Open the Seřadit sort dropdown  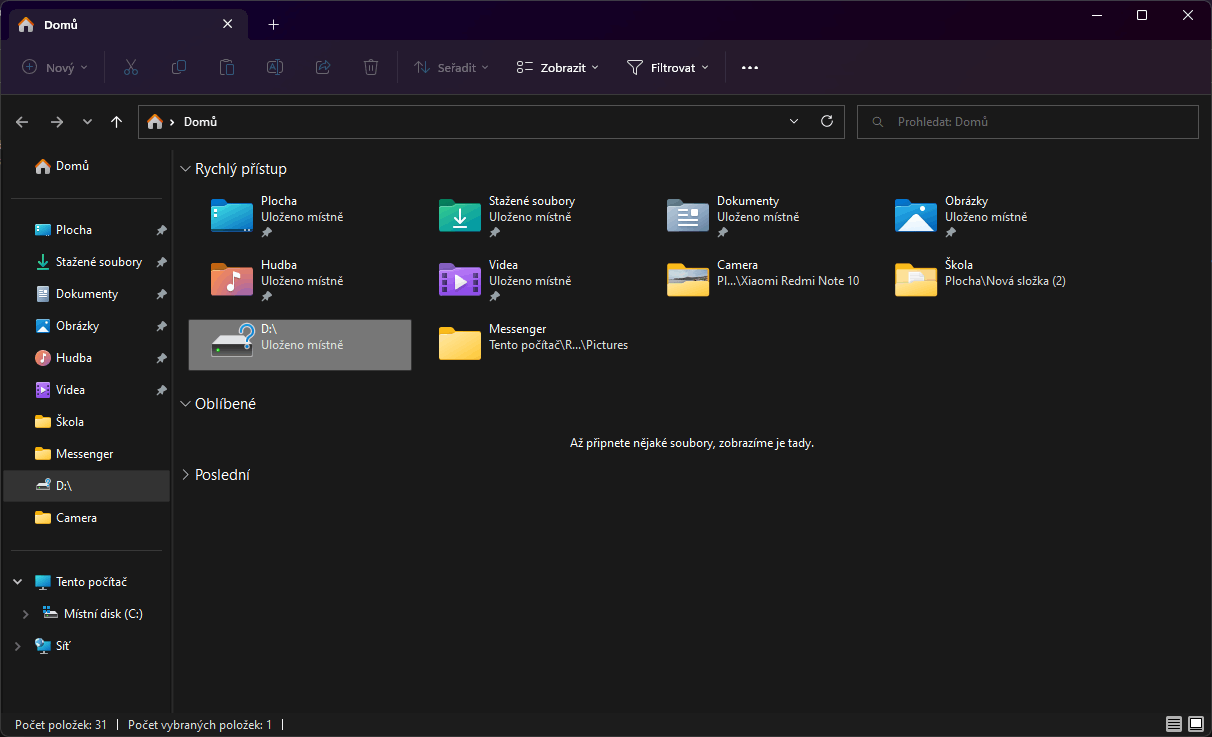click(x=451, y=68)
